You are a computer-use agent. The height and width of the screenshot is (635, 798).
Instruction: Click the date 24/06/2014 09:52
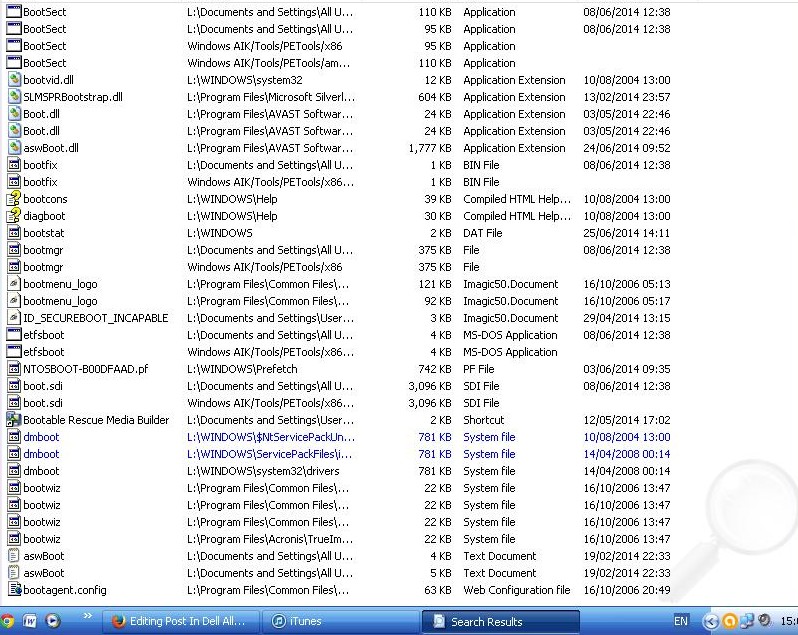coord(626,148)
